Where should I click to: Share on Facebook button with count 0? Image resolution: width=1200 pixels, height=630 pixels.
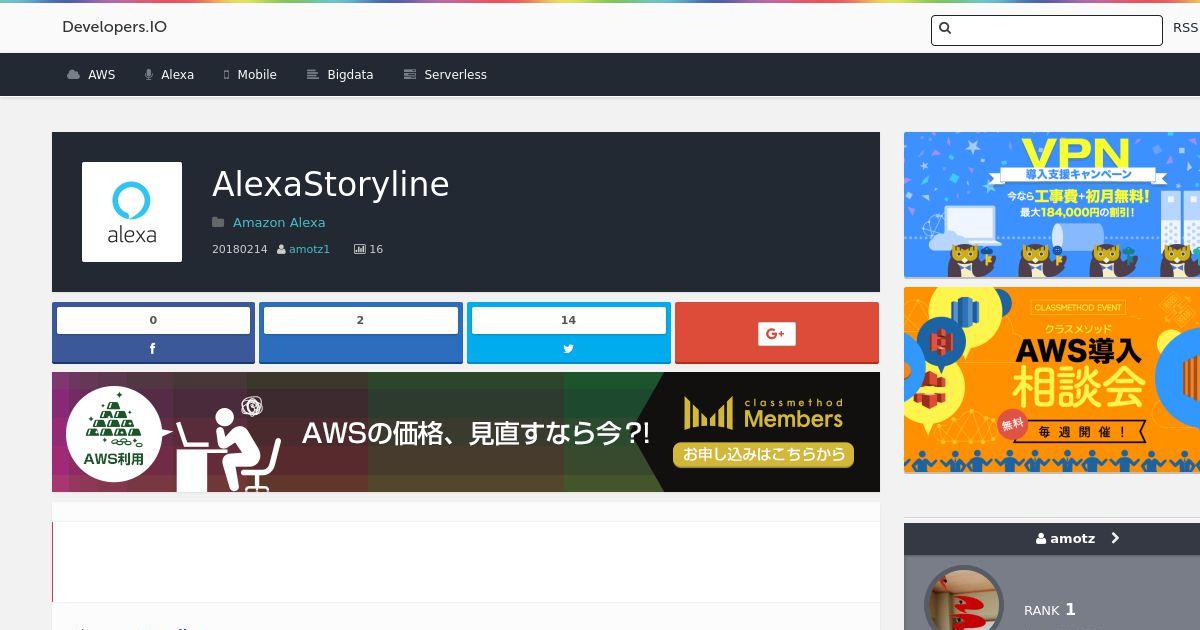point(153,333)
